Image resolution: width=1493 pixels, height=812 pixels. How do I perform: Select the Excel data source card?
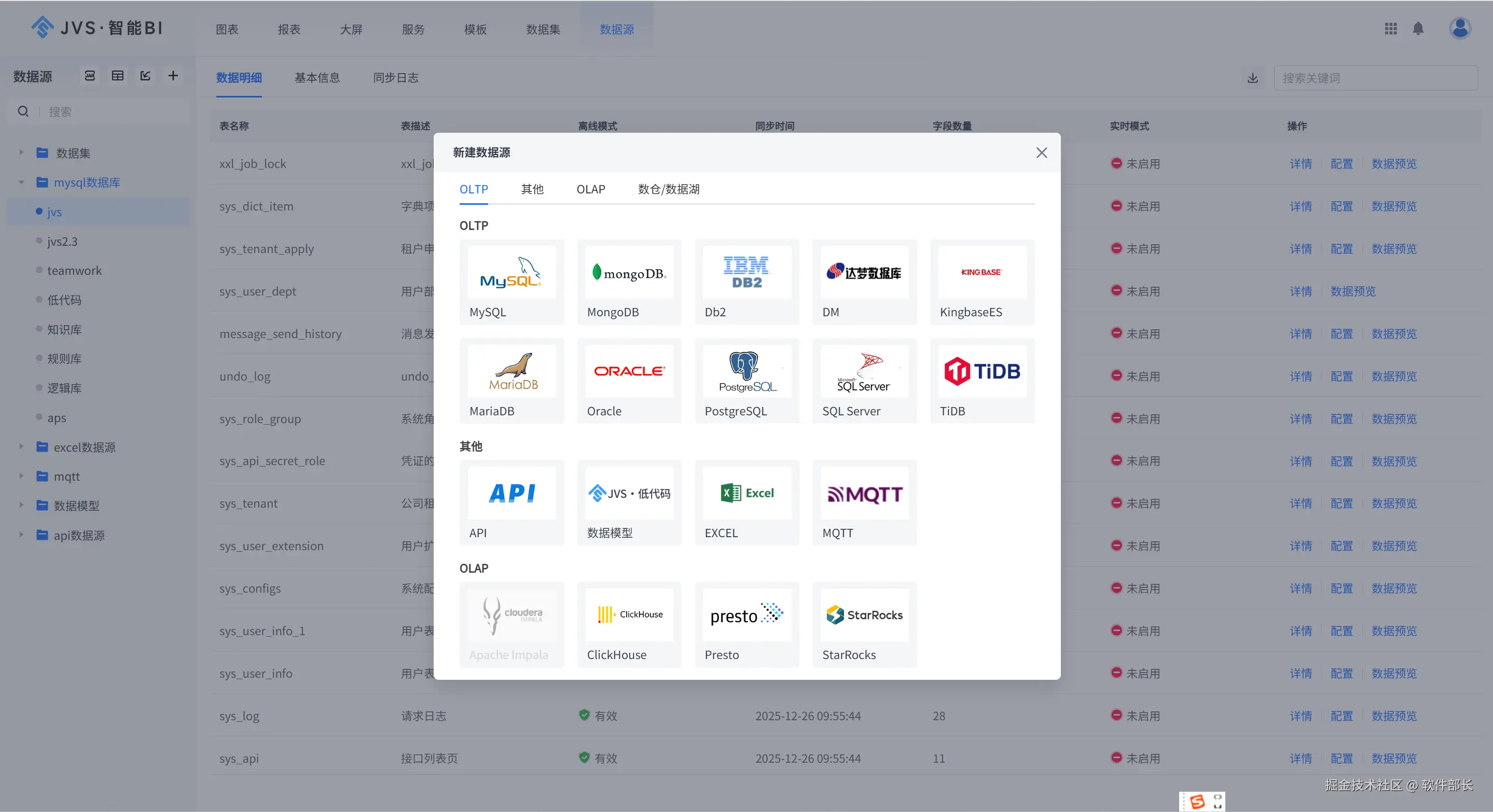pos(746,502)
